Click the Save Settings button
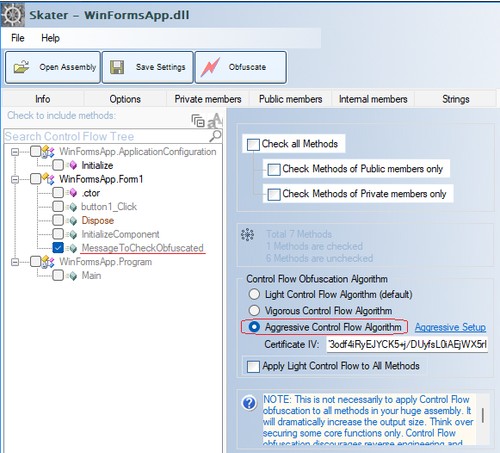Image resolution: width=500 pixels, height=453 pixels. click(x=148, y=67)
